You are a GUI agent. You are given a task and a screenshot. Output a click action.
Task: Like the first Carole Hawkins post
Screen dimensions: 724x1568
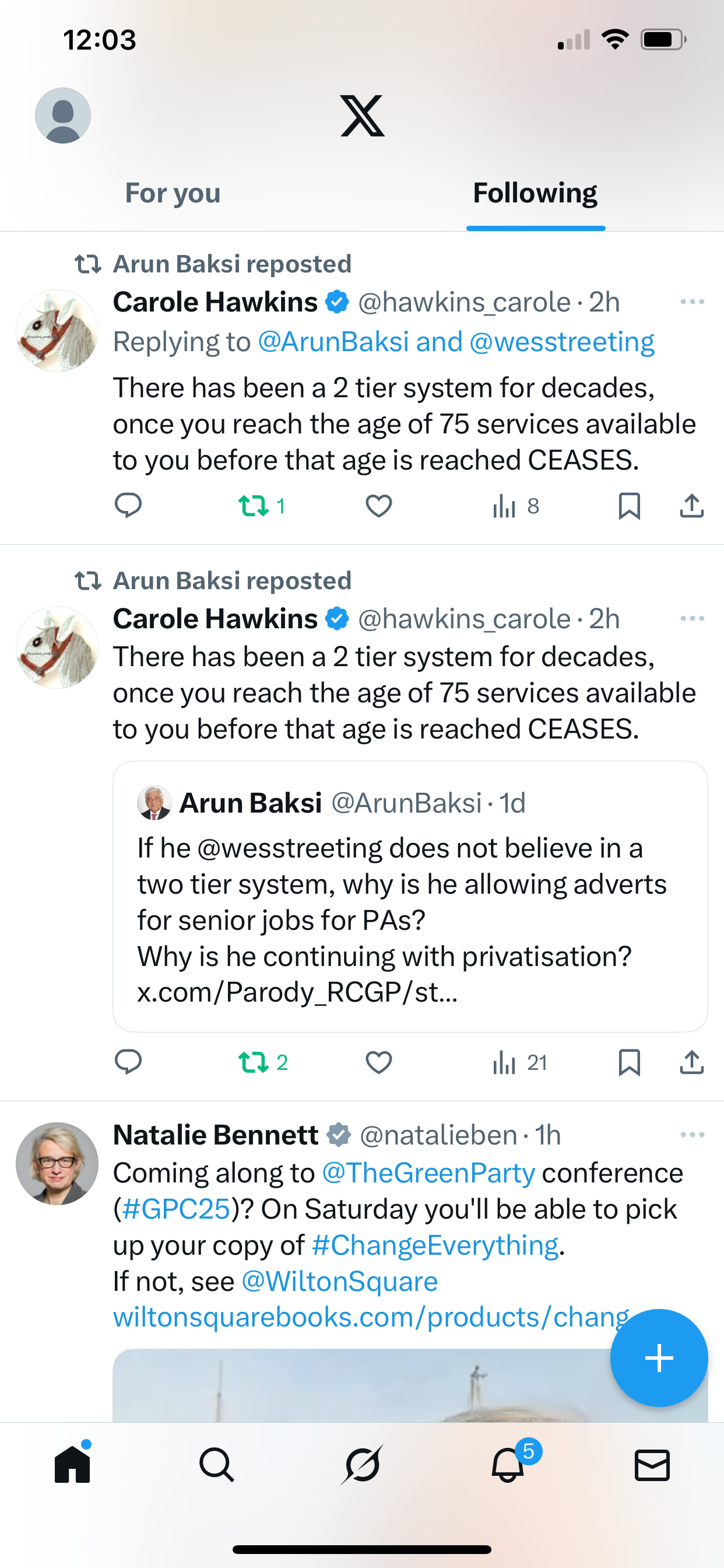pos(378,506)
